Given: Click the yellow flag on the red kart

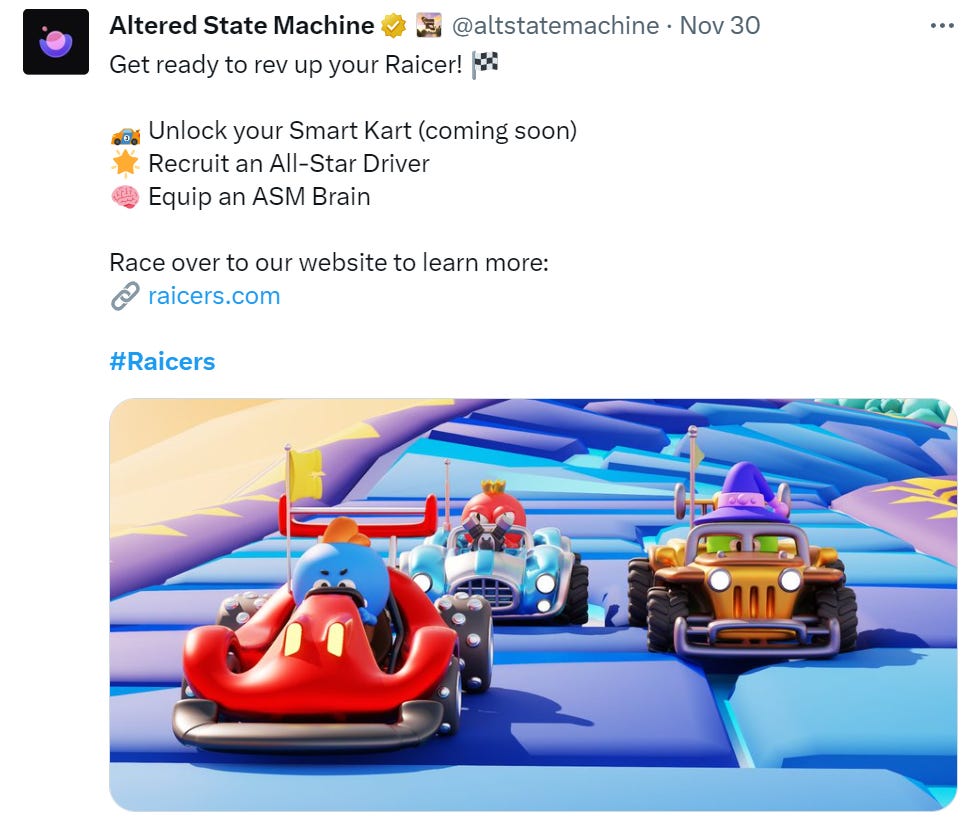Looking at the screenshot, I should (x=305, y=474).
